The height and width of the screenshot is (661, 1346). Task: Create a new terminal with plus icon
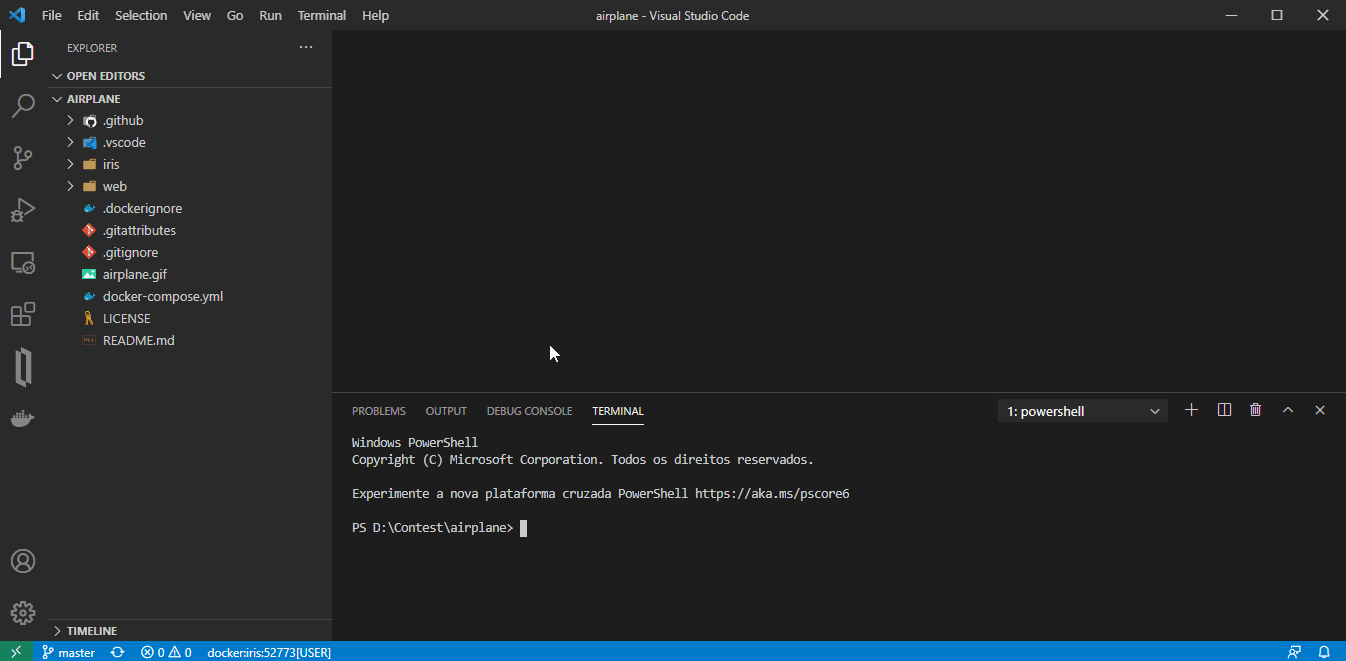1191,410
